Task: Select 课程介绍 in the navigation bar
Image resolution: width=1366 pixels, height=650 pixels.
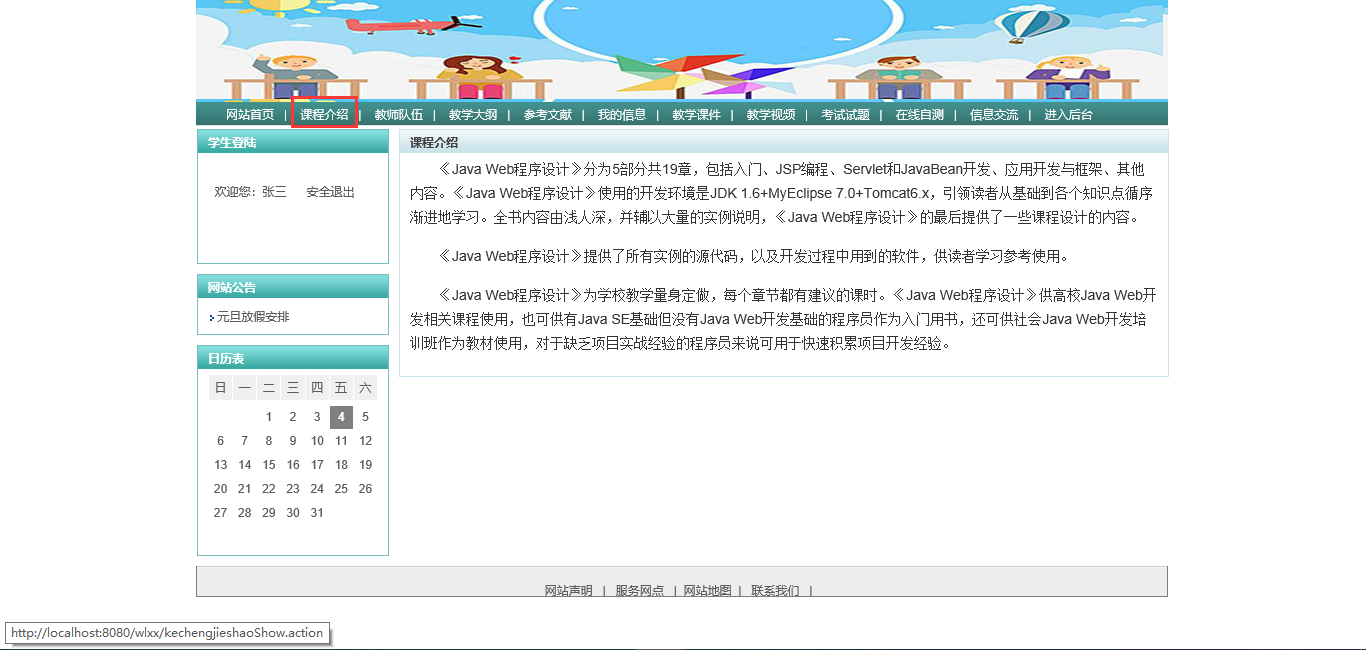Action: tap(325, 115)
